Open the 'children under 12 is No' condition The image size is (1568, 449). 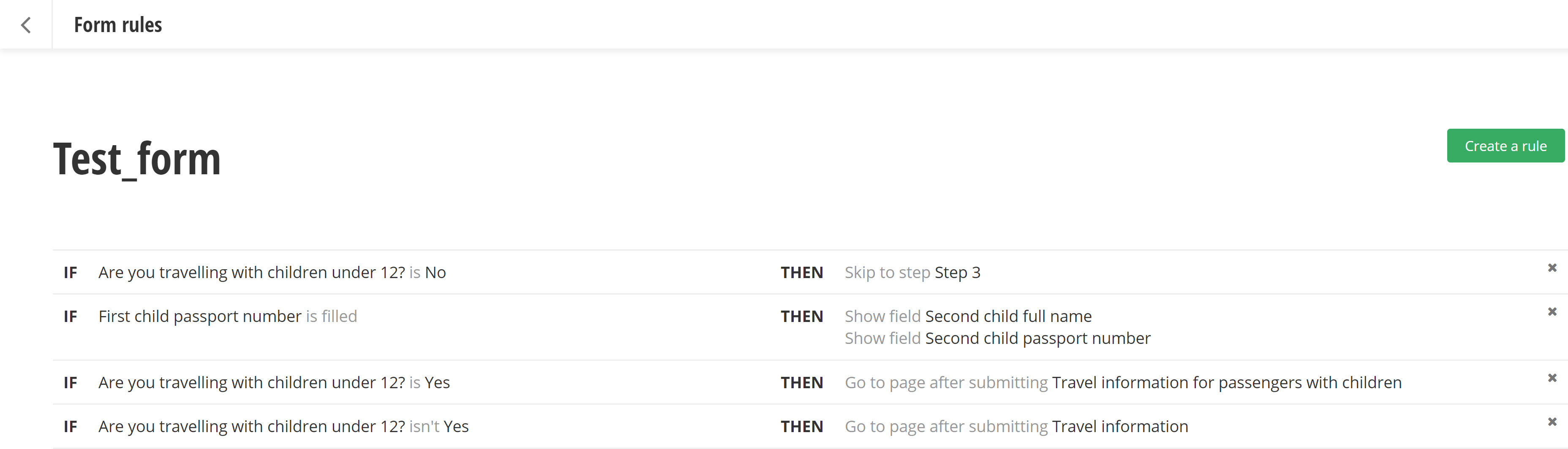[272, 273]
